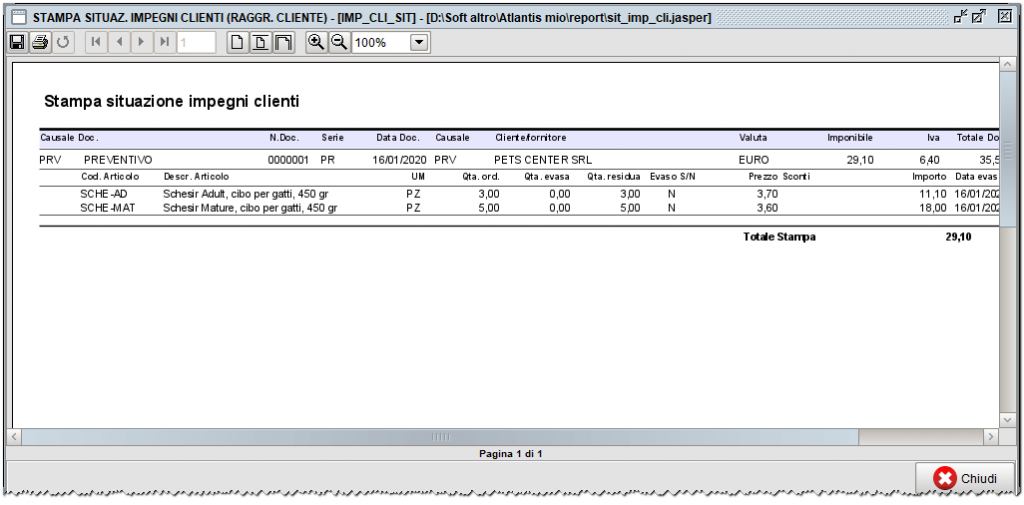
Task: Go to the first page of report
Action: click(x=96, y=42)
